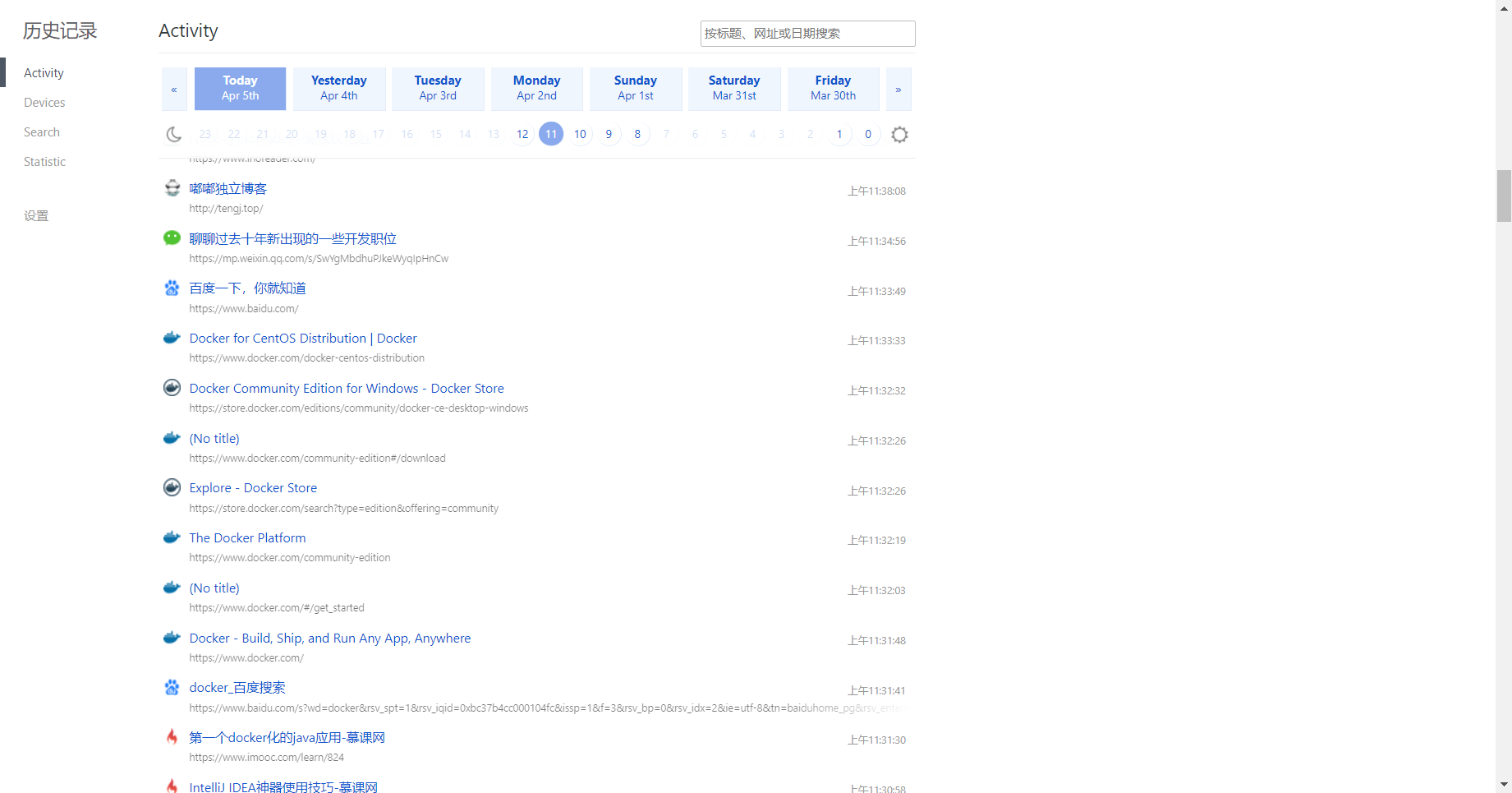Image resolution: width=1512 pixels, height=793 pixels.
Task: Open IntelliJ IDEA神器使用技巧 link
Action: click(x=283, y=787)
